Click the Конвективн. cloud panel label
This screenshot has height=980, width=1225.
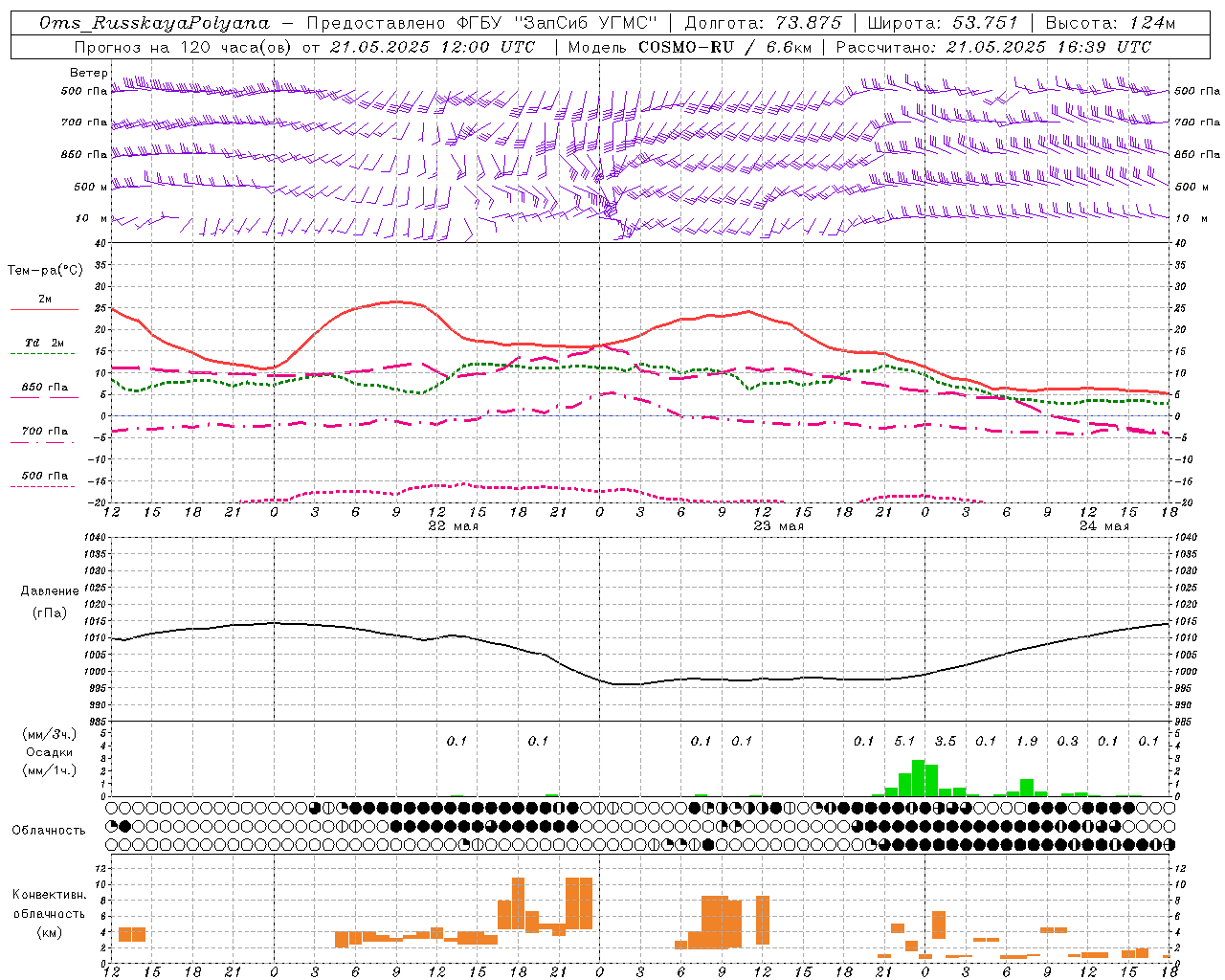[49, 895]
